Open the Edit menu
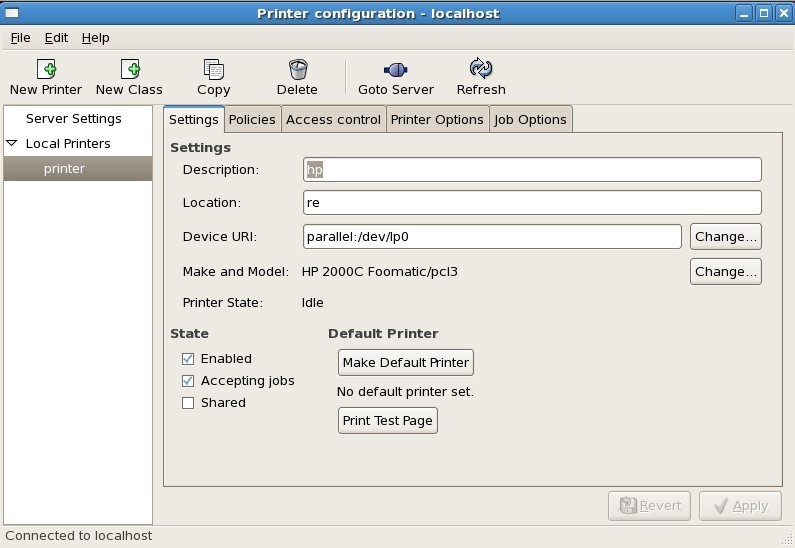Viewport: 795px width, 548px height. tap(56, 38)
